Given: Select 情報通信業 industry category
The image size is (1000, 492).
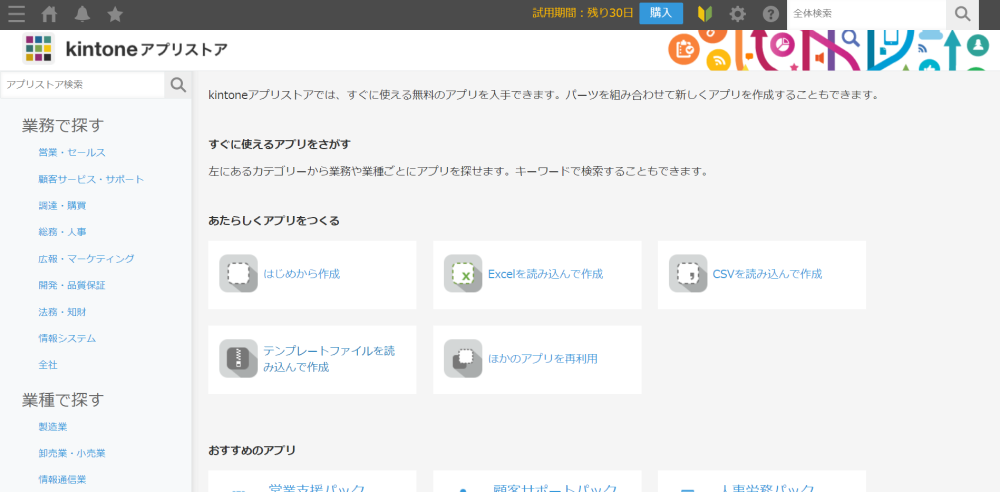Looking at the screenshot, I should click(x=62, y=479).
